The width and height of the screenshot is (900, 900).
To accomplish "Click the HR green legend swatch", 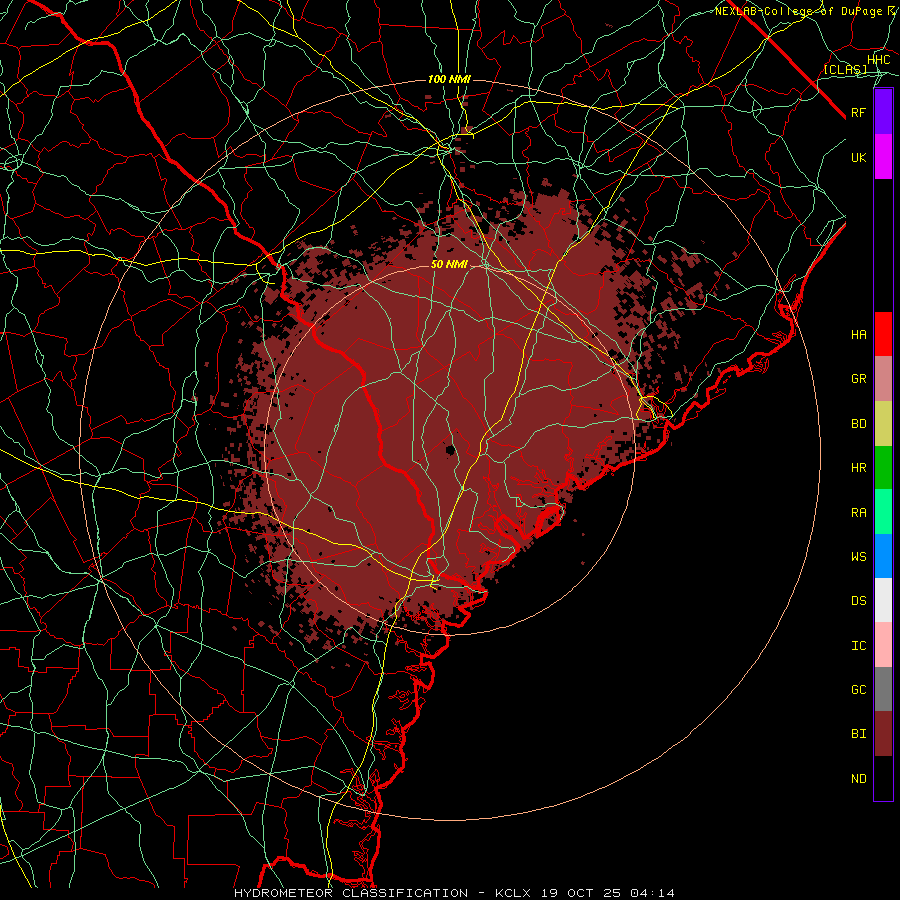I will pos(883,467).
